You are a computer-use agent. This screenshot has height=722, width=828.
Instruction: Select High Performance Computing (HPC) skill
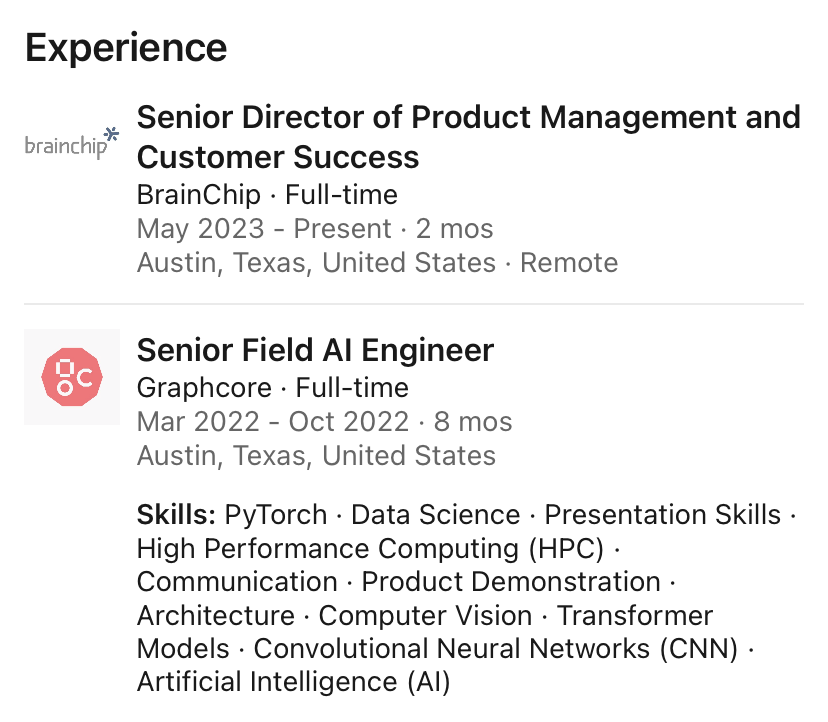(370, 548)
